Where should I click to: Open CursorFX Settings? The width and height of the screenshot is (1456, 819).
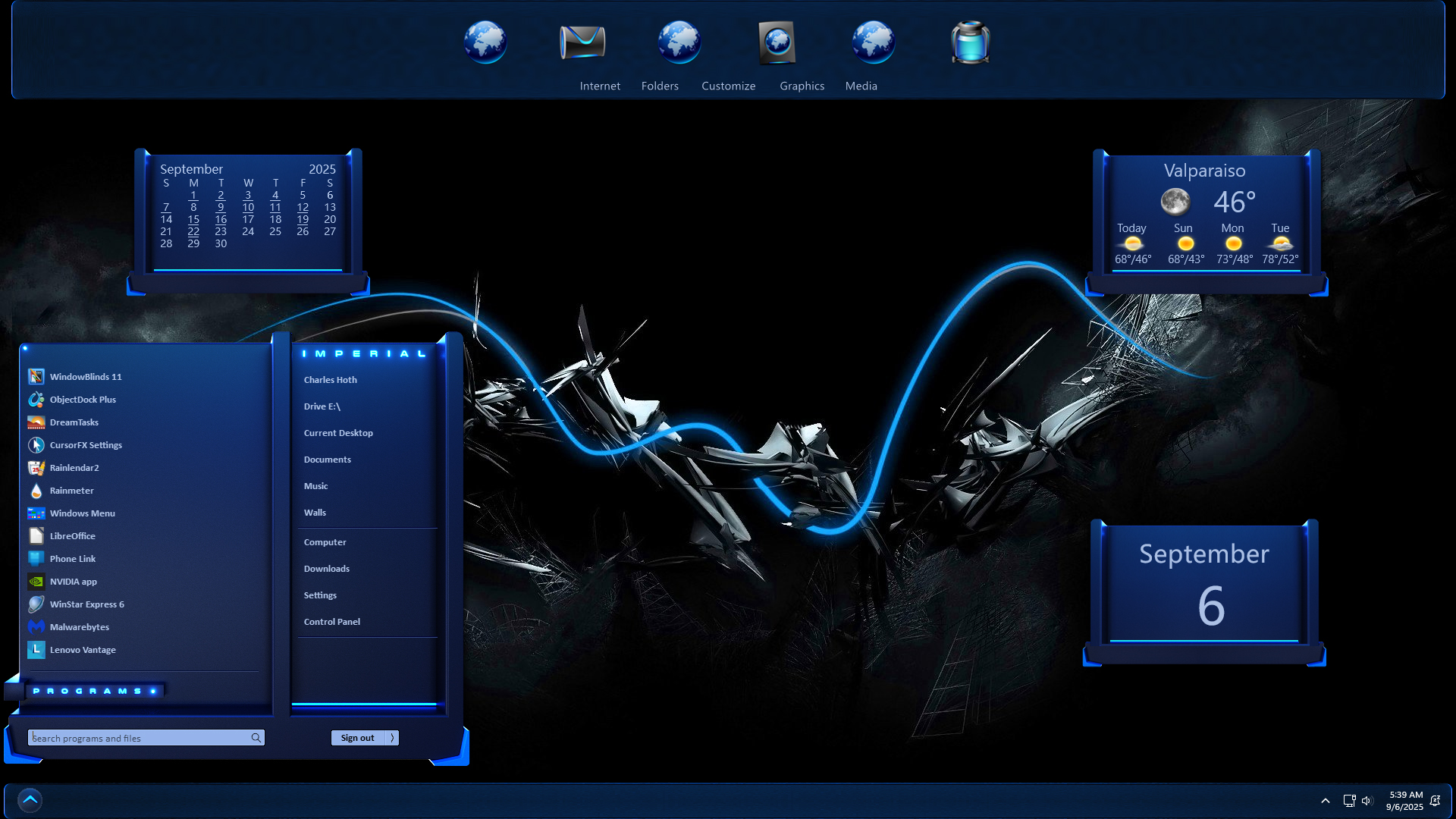pos(85,445)
